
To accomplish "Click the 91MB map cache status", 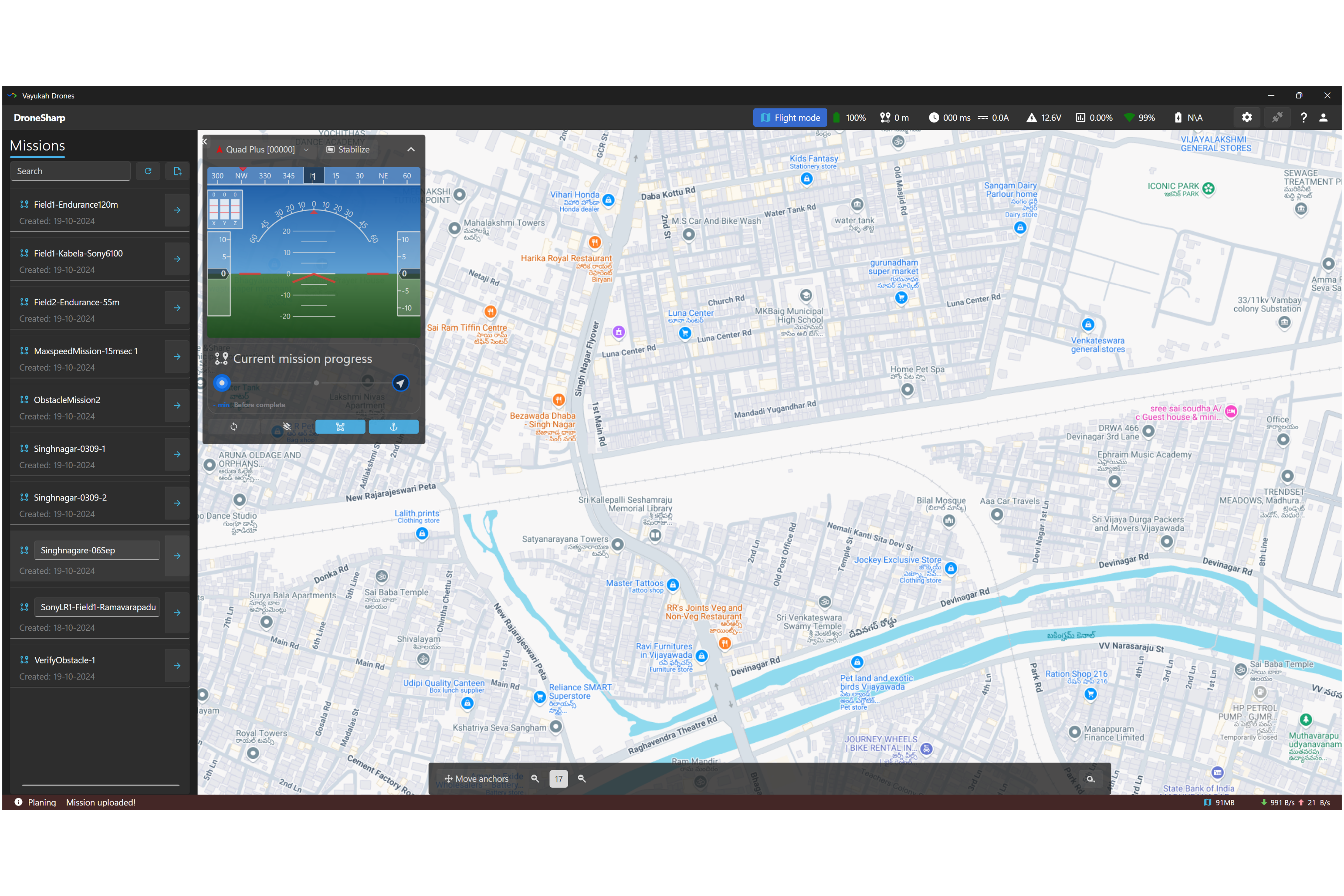I will [x=1219, y=802].
